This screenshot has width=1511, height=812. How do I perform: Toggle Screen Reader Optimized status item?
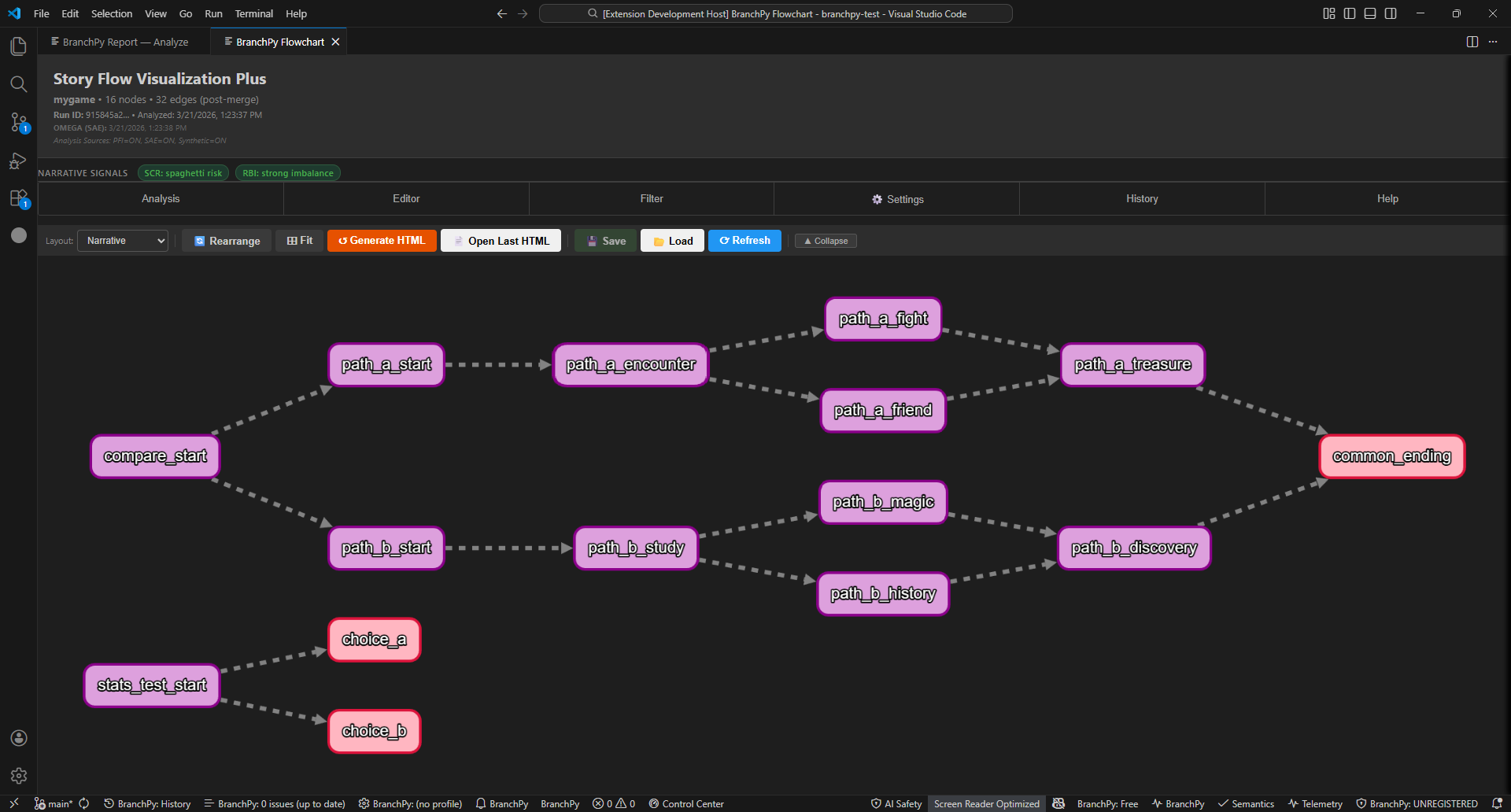[x=986, y=803]
